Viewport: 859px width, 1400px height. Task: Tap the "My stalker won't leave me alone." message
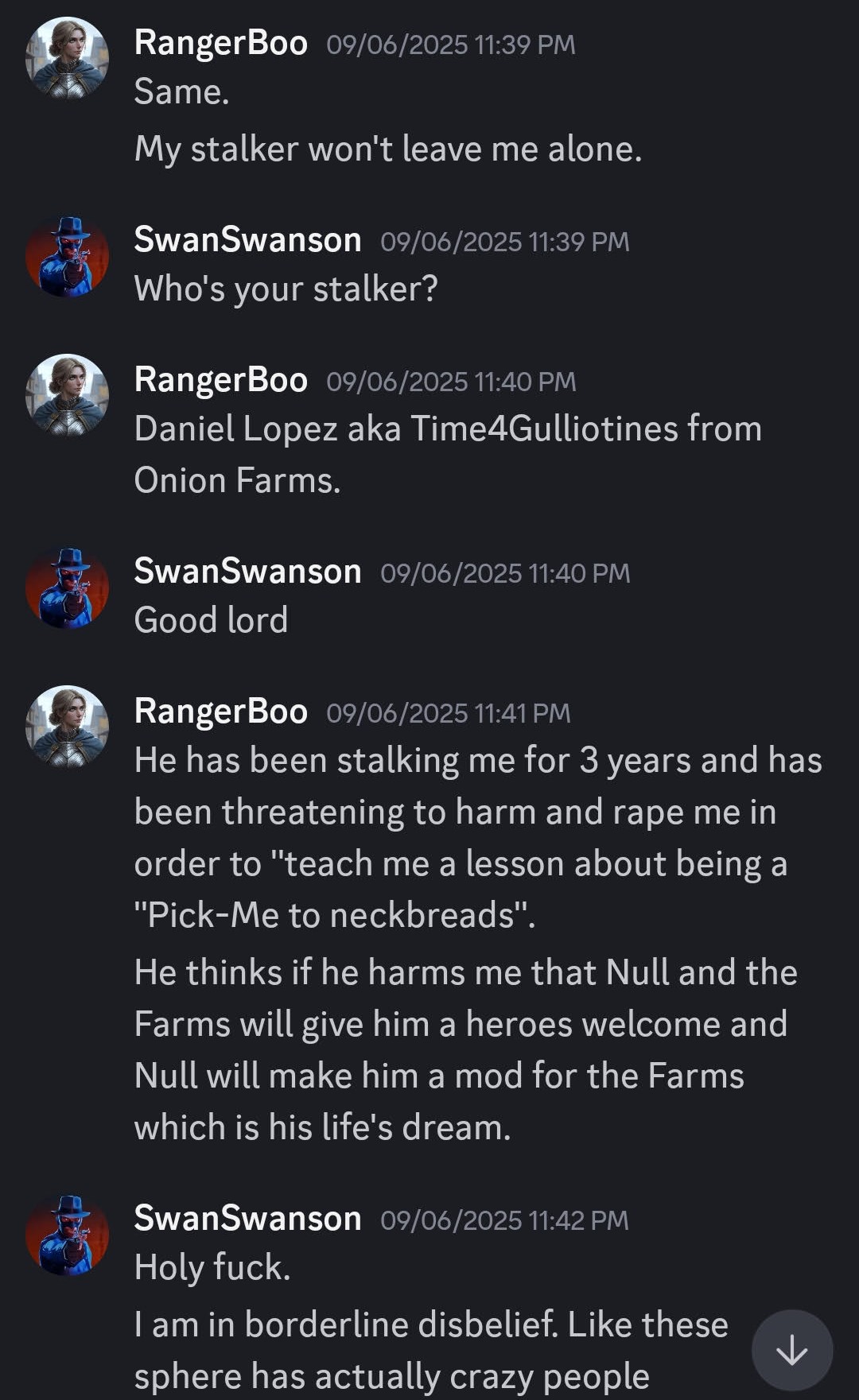click(x=387, y=149)
